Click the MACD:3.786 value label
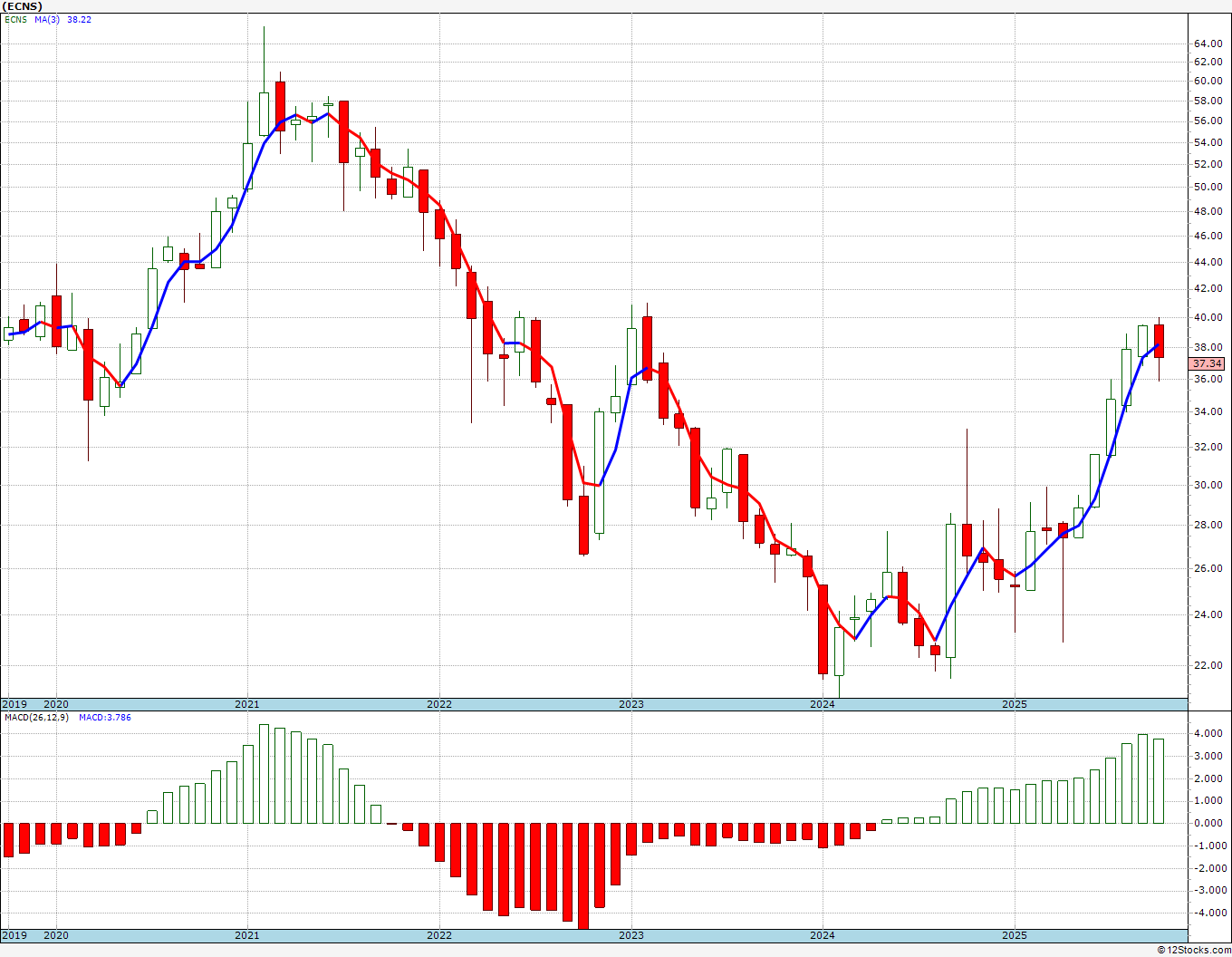1232x957 pixels. click(104, 718)
